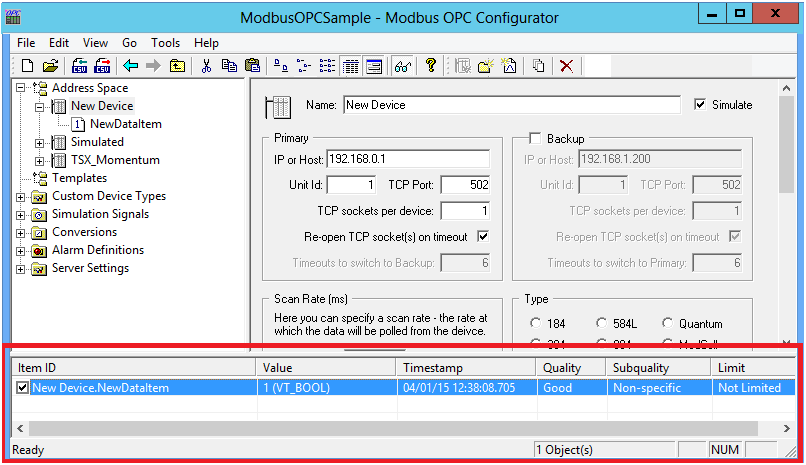Select device type 584L radio button
The height and width of the screenshot is (465, 806).
pyautogui.click(x=601, y=323)
